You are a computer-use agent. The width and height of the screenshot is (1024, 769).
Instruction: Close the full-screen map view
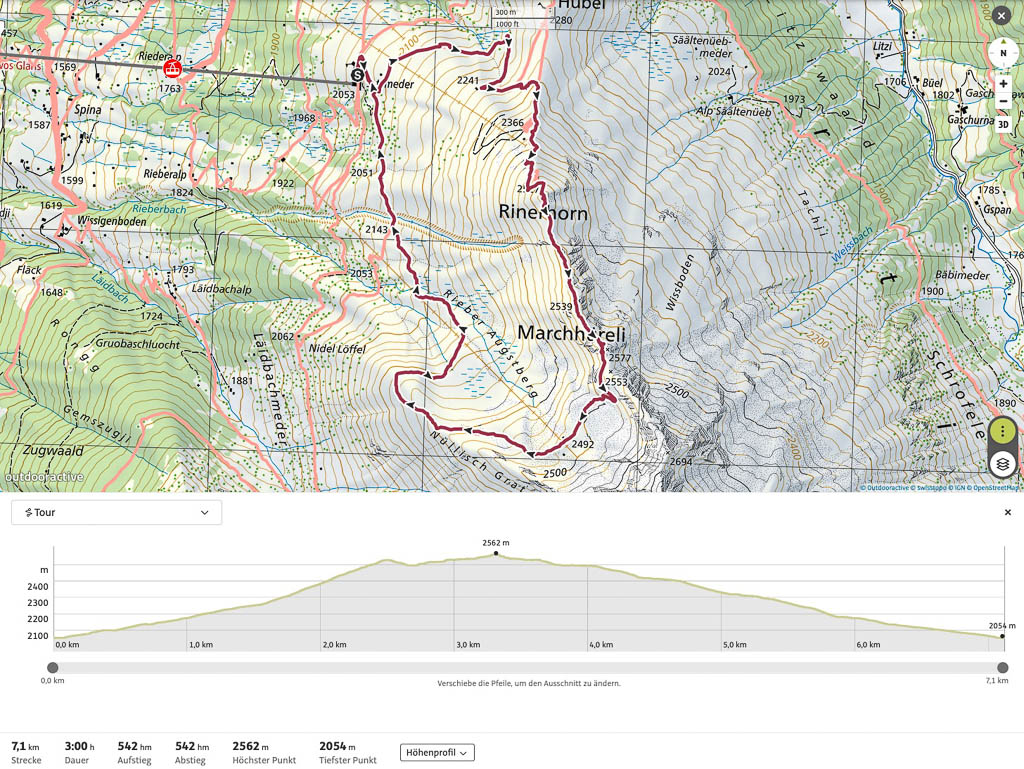(x=1001, y=15)
